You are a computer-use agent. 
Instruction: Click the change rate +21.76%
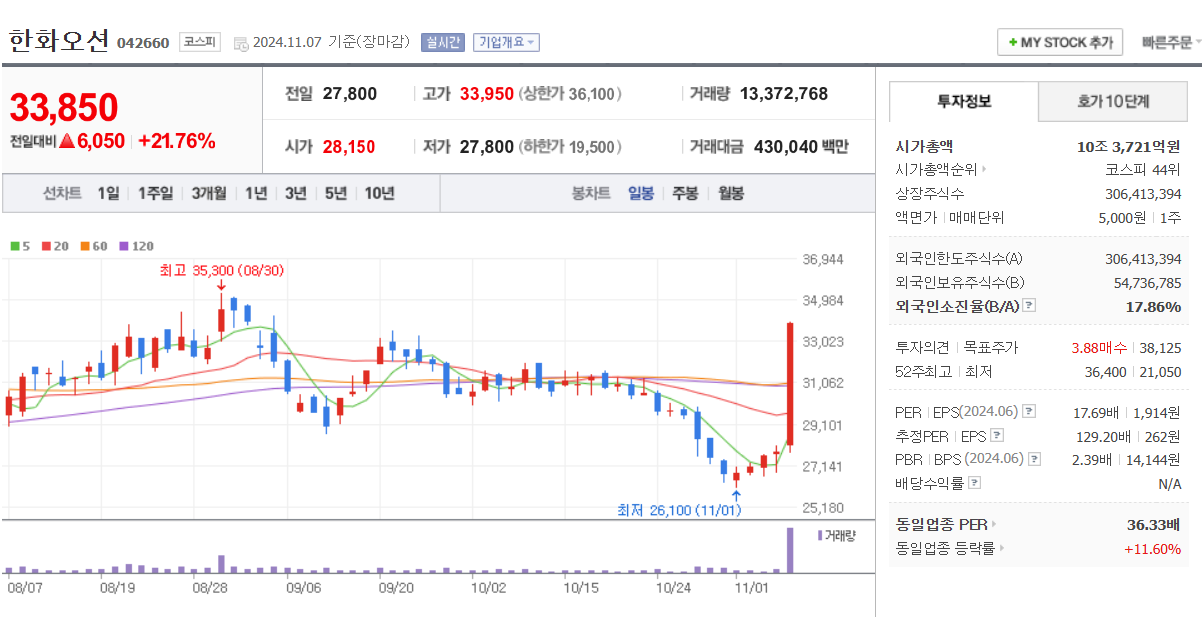pyautogui.click(x=177, y=141)
